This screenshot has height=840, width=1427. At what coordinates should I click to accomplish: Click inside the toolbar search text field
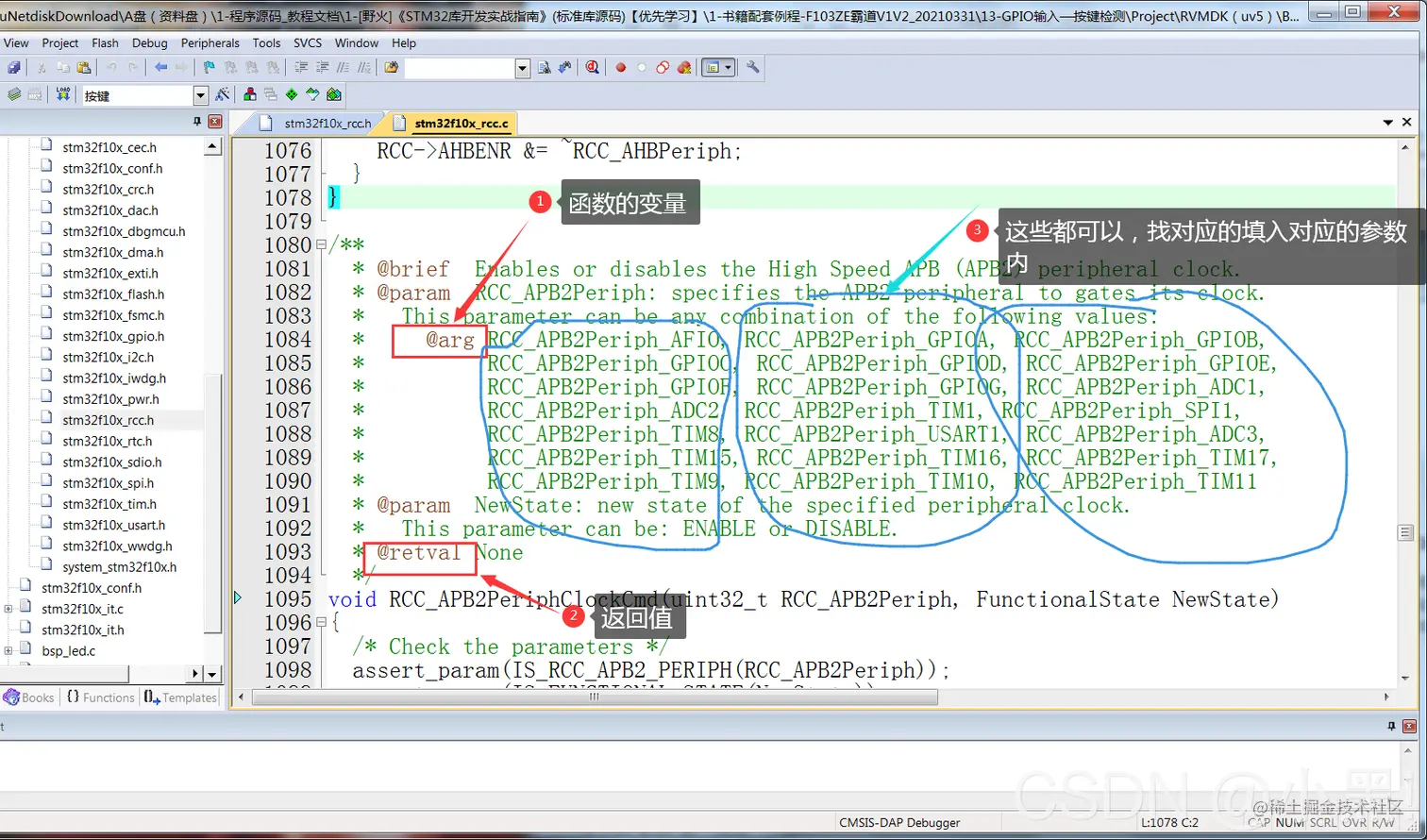tap(460, 68)
